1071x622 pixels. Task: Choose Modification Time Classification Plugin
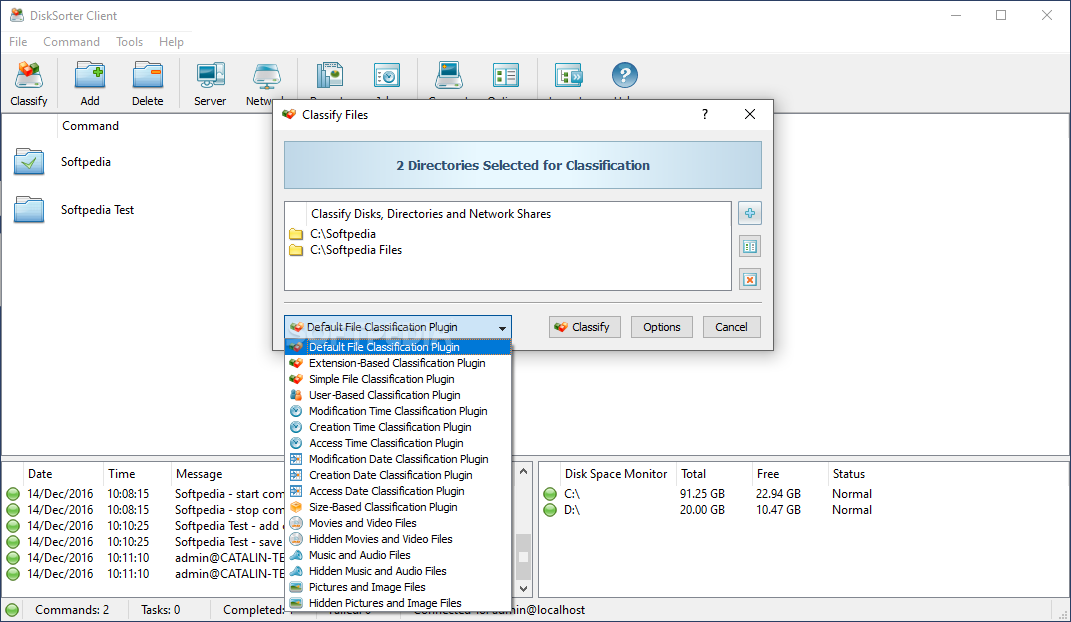click(398, 411)
